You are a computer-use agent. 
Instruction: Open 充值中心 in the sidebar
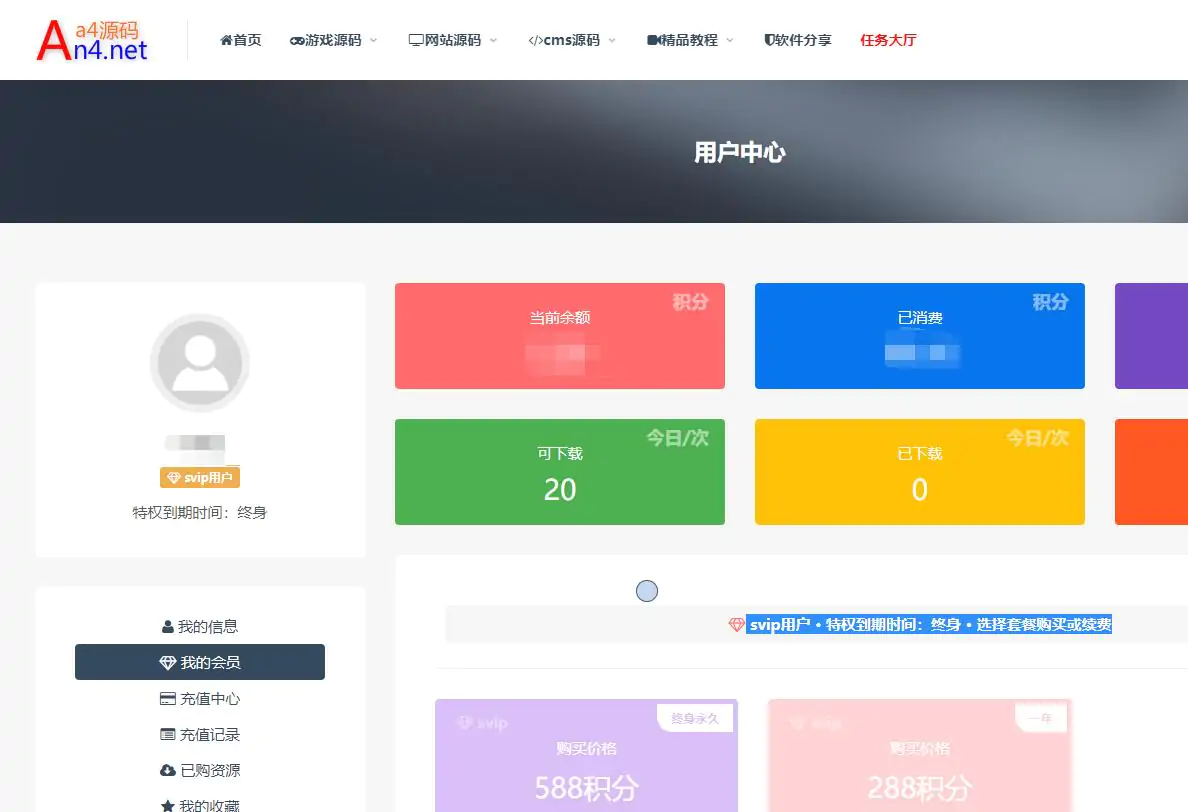click(200, 698)
